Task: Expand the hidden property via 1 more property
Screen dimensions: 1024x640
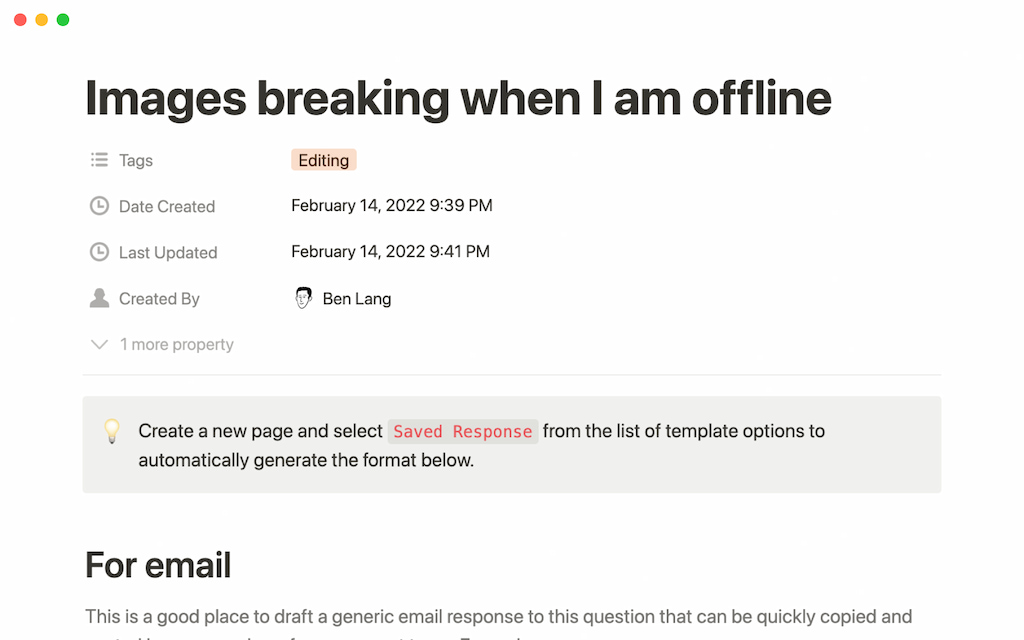Action: point(176,344)
